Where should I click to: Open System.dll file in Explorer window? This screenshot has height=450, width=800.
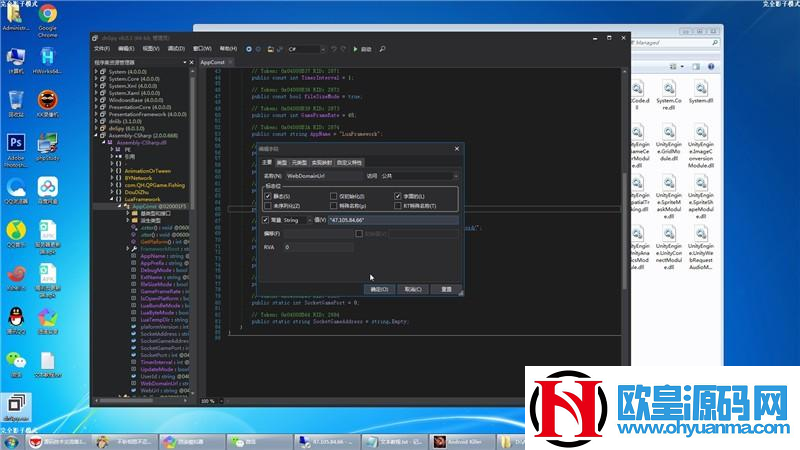(x=701, y=92)
